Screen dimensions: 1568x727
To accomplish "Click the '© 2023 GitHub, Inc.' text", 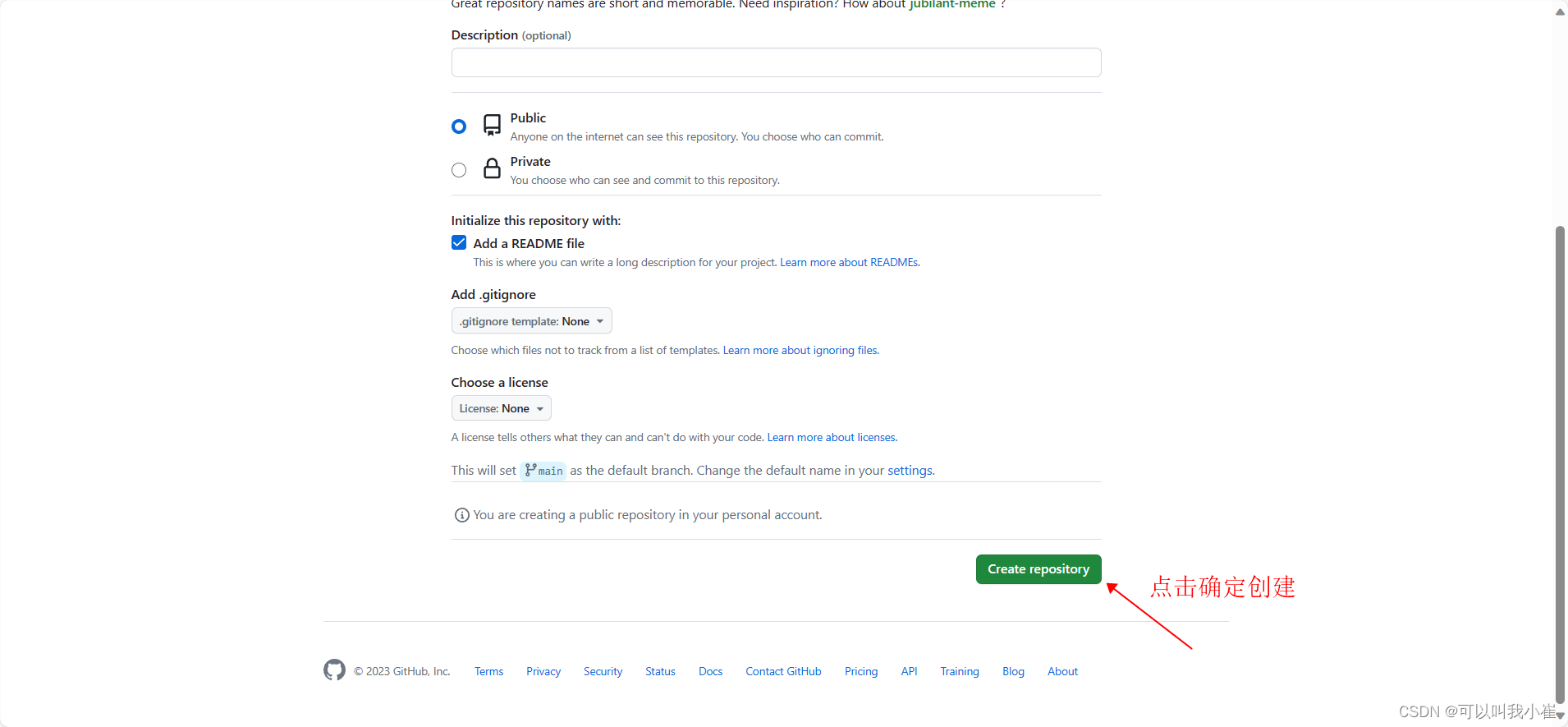I will point(402,671).
